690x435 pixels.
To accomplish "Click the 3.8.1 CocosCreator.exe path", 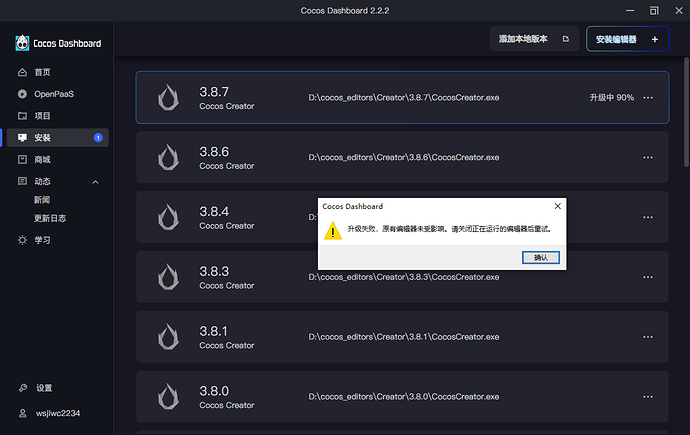I will click(404, 337).
